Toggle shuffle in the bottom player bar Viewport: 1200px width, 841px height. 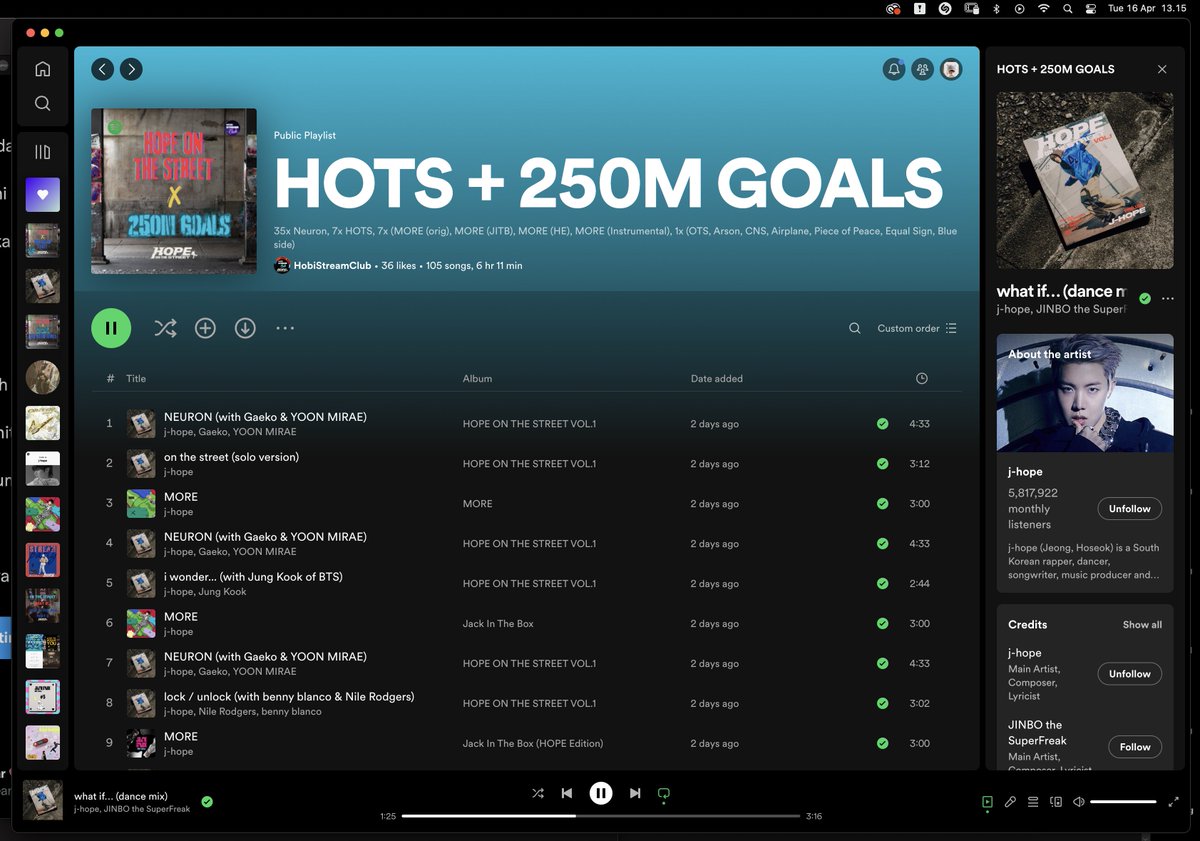(x=538, y=793)
